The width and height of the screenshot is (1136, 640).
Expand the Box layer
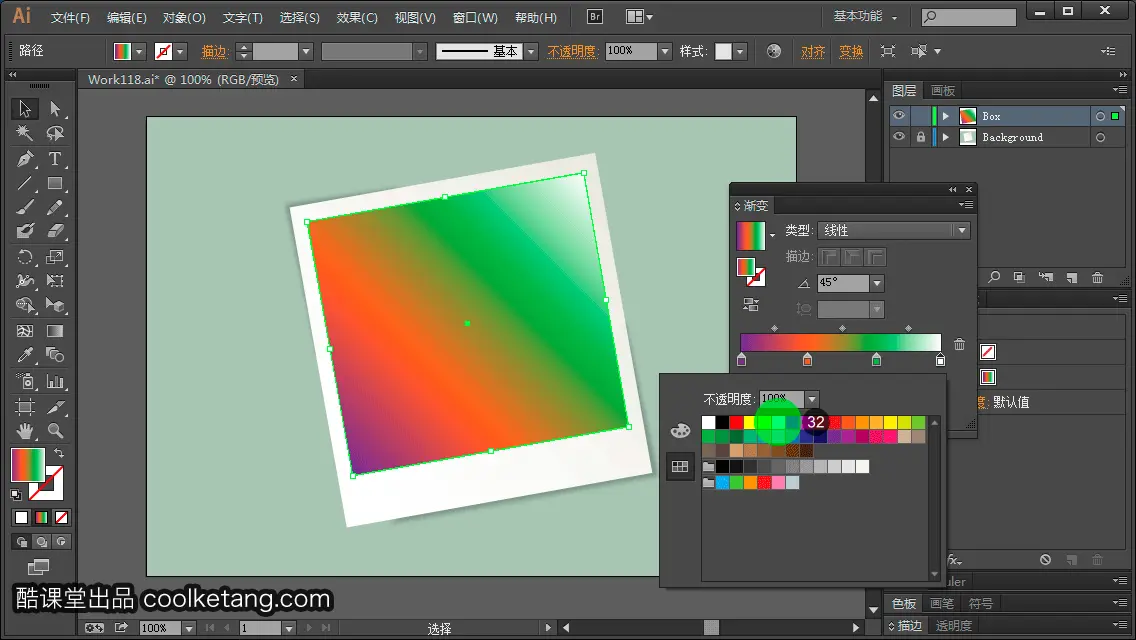click(945, 116)
